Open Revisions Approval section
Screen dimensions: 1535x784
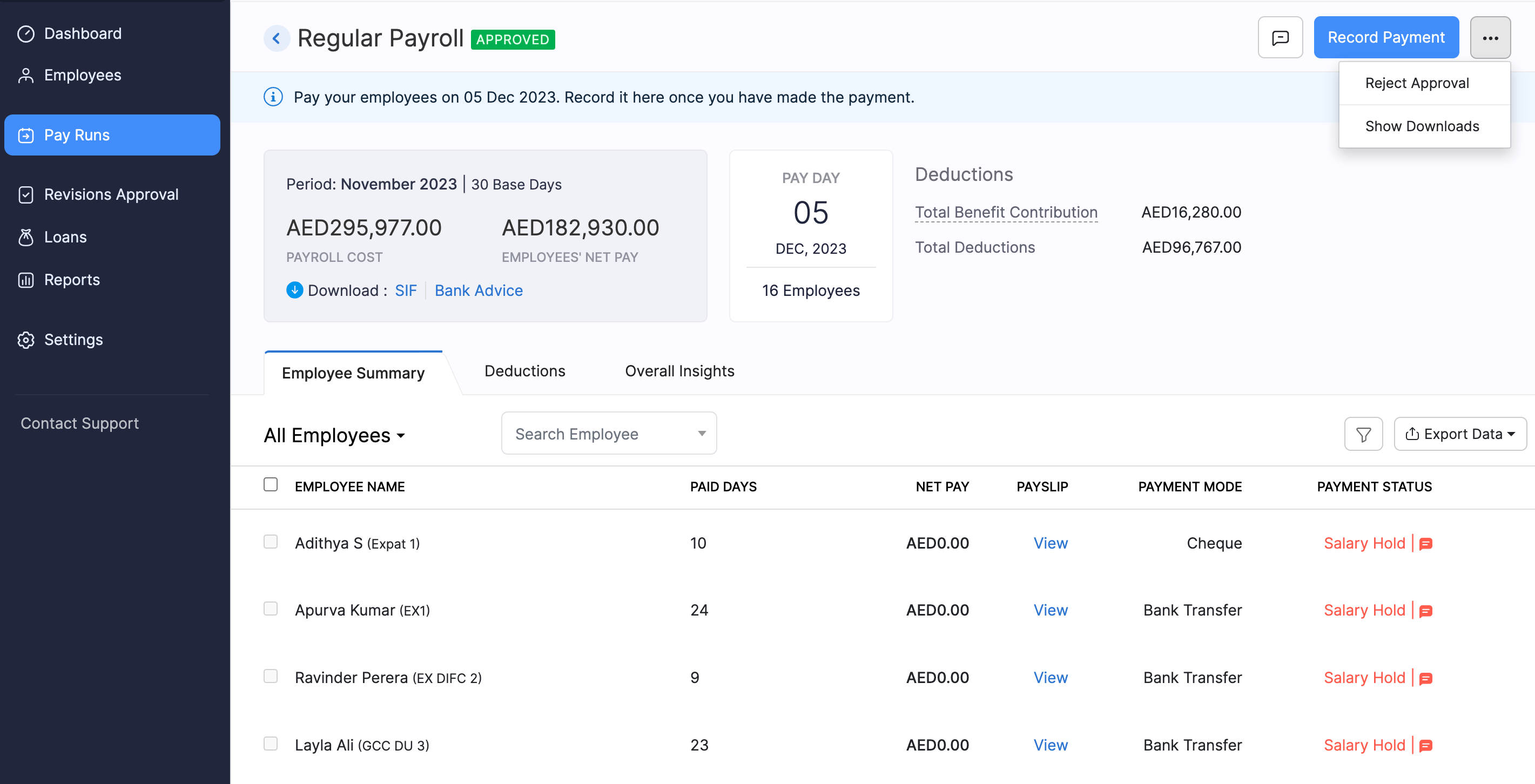click(x=111, y=194)
